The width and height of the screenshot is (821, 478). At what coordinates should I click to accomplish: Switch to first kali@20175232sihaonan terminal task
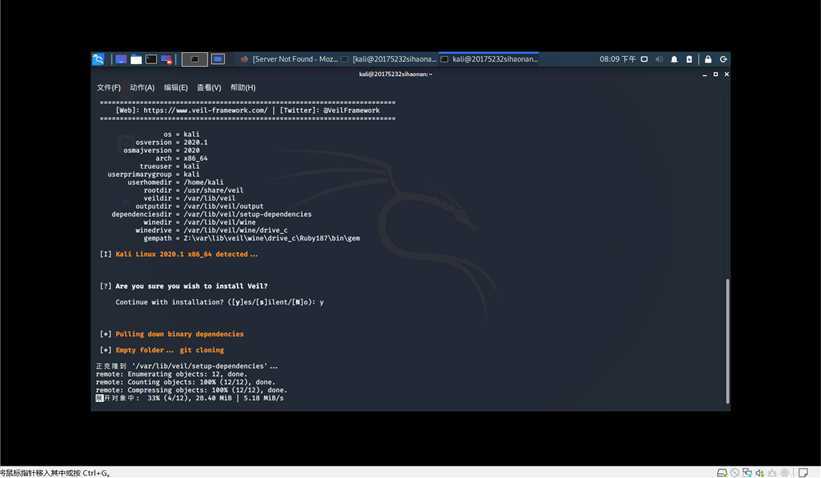click(389, 59)
